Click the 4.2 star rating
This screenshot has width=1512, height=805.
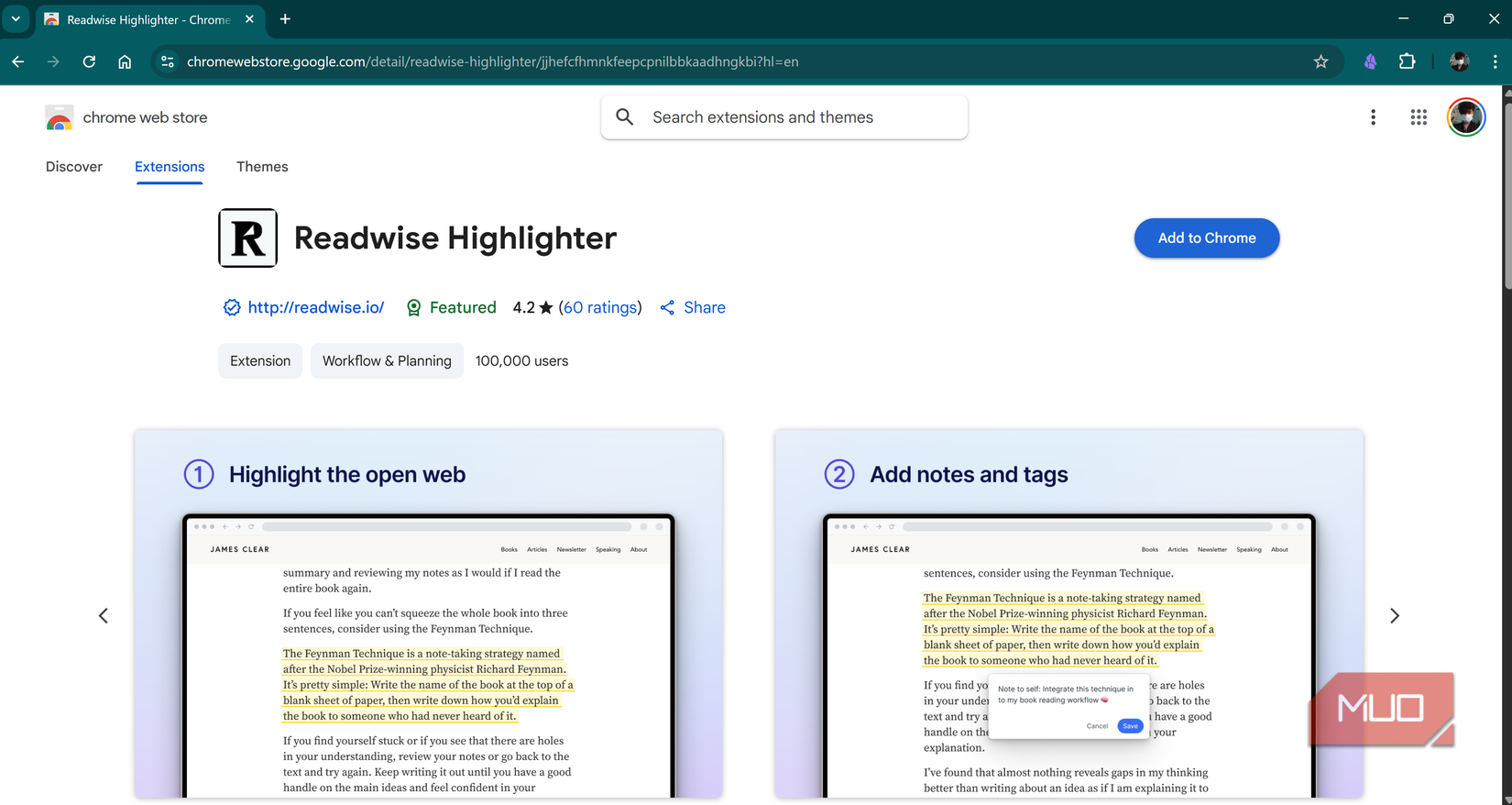(x=532, y=308)
